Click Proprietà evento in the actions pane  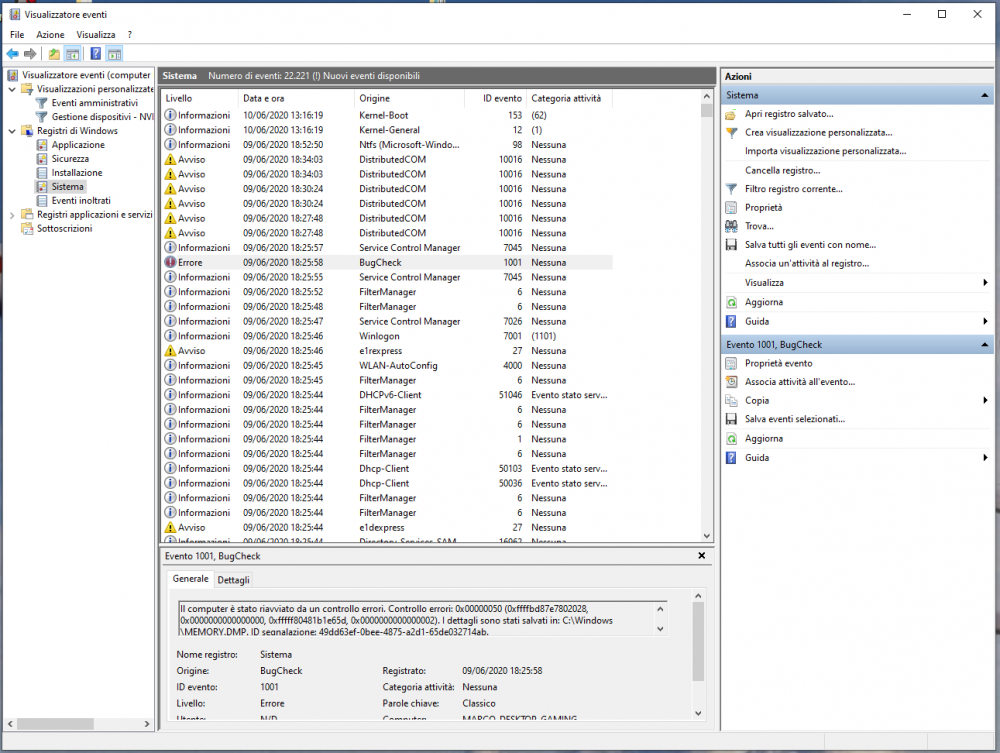778,364
